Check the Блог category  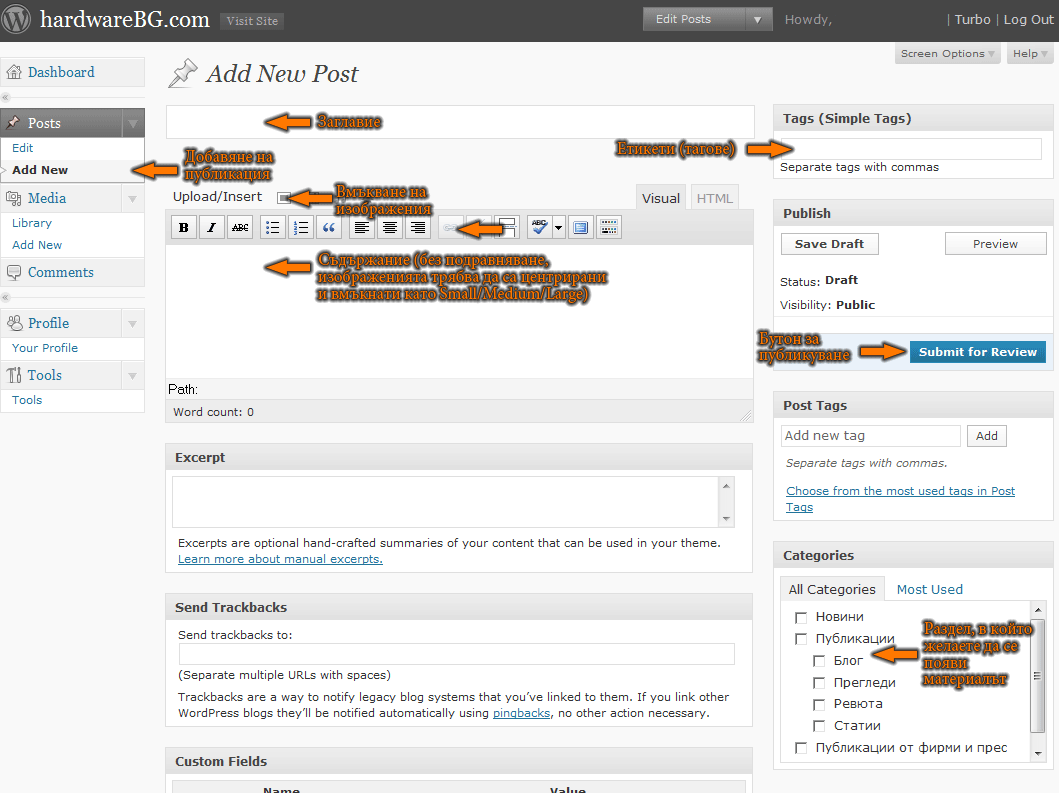coord(819,661)
